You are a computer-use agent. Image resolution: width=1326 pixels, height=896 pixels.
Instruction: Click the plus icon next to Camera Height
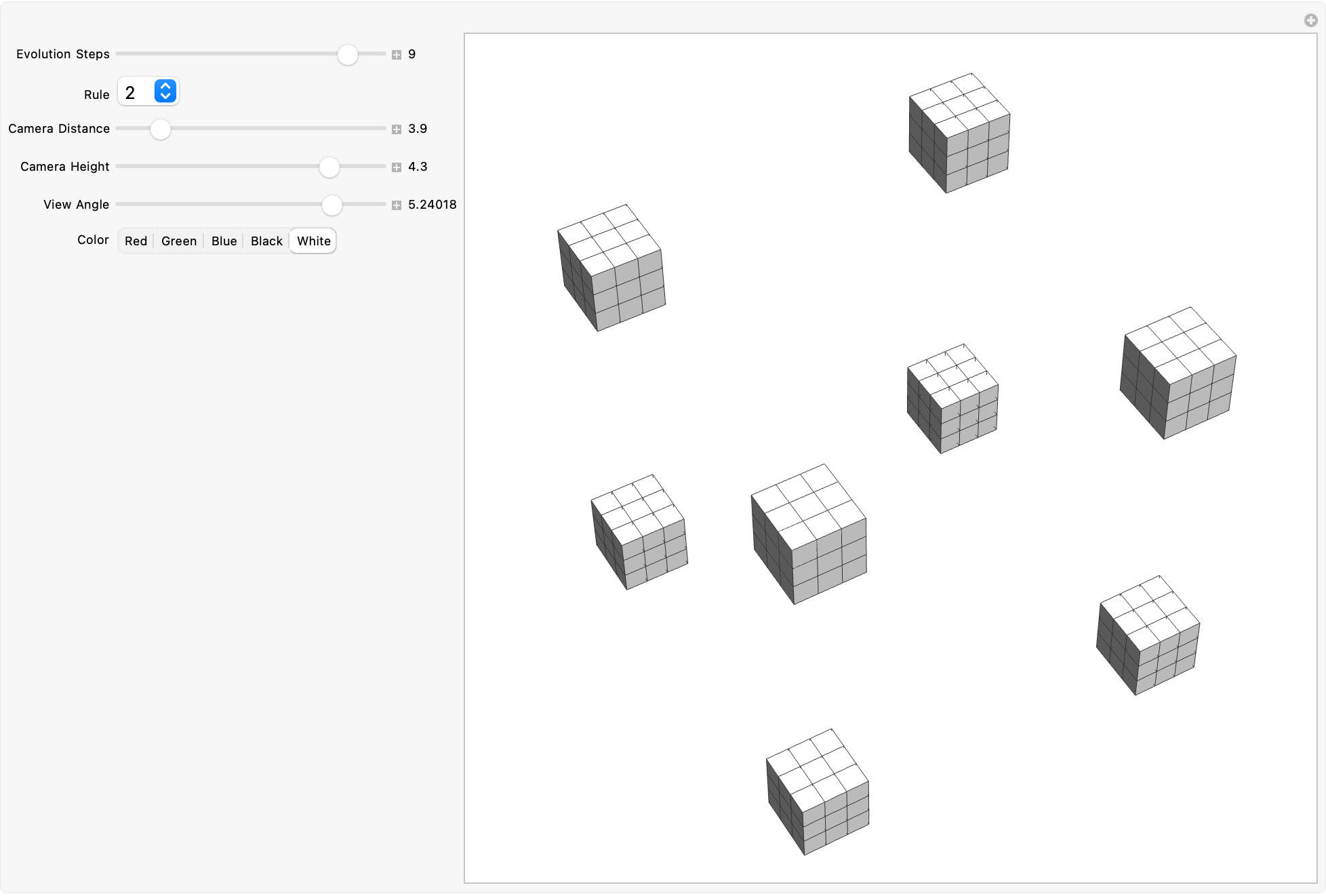click(397, 167)
